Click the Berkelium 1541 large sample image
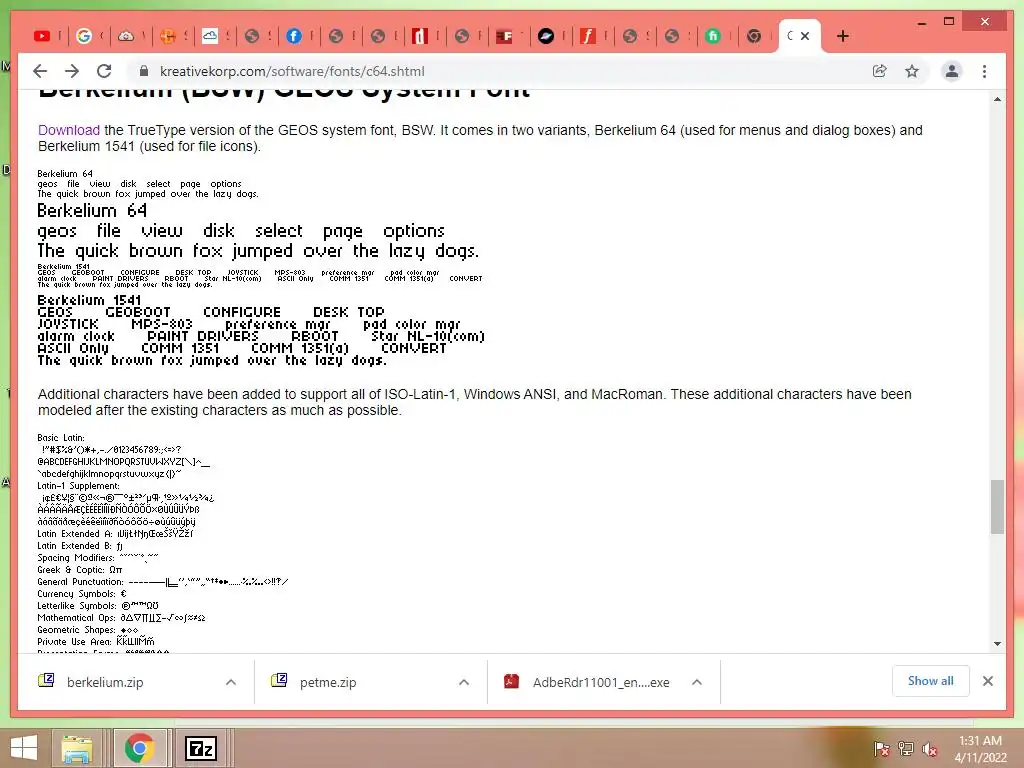1024x768 pixels. (261, 330)
